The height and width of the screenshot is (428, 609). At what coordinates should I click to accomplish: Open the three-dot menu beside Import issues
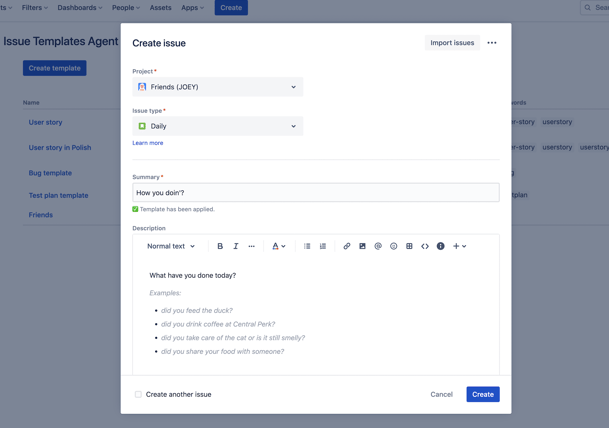[492, 43]
